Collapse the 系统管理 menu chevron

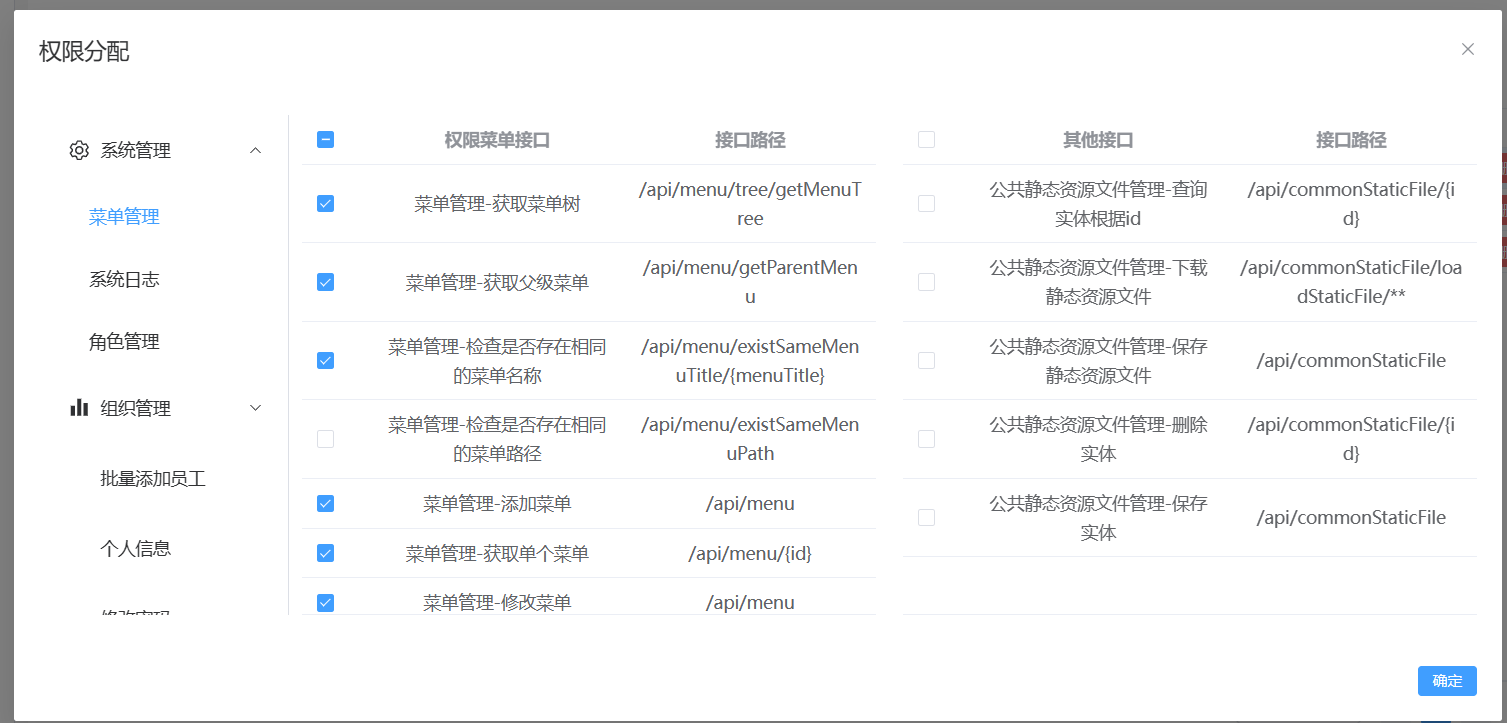coord(255,150)
